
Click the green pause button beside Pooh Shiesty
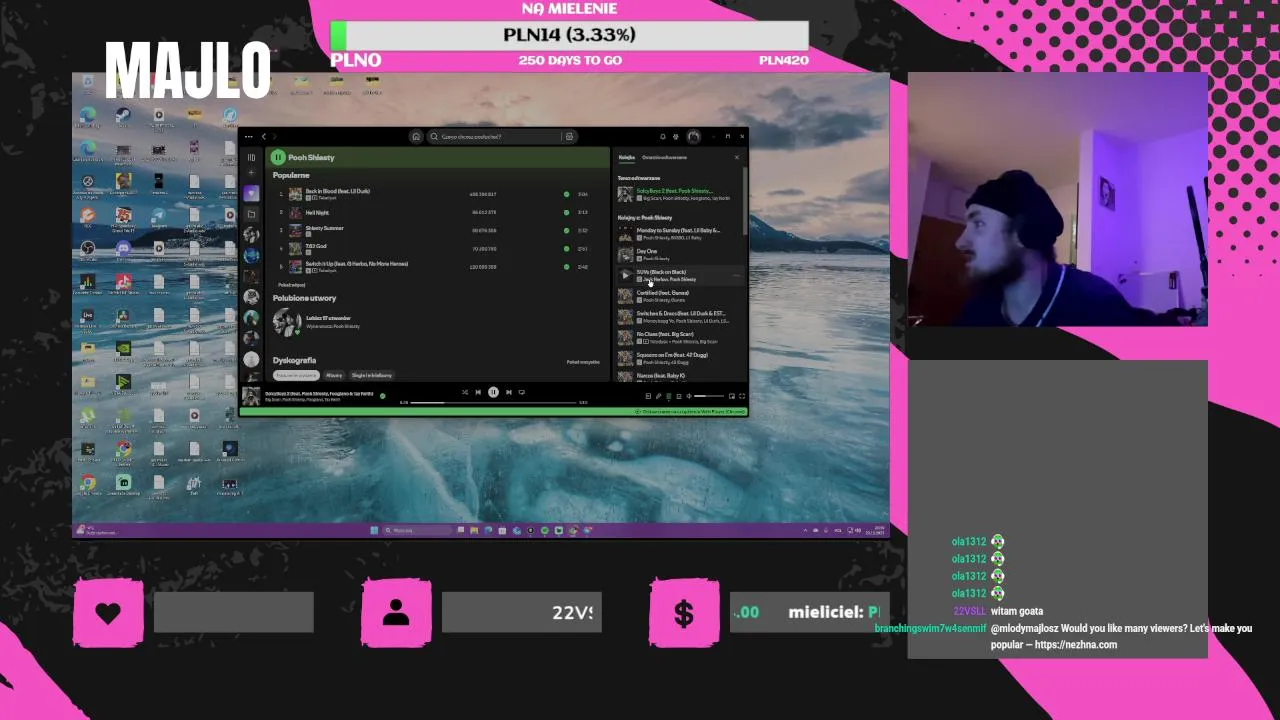coord(278,157)
